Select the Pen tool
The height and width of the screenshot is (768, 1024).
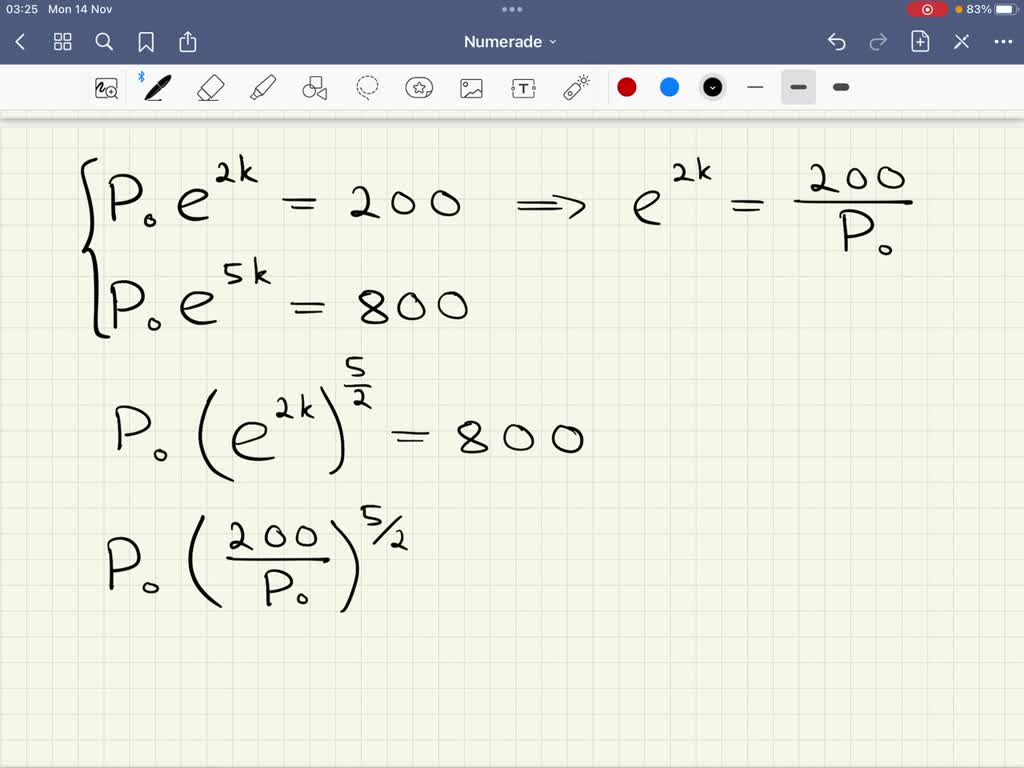pos(157,88)
